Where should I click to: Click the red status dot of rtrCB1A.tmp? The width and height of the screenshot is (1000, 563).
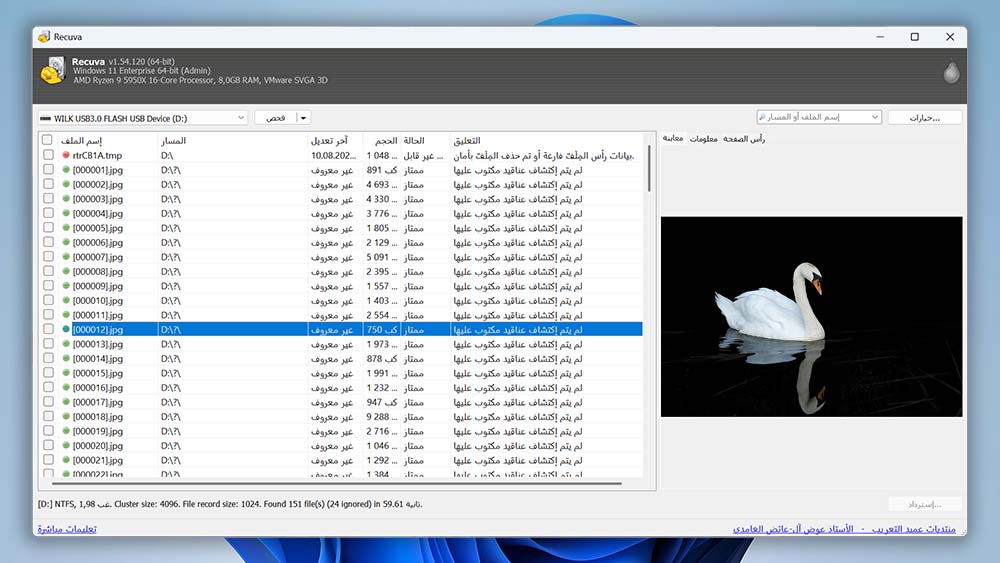click(x=66, y=155)
